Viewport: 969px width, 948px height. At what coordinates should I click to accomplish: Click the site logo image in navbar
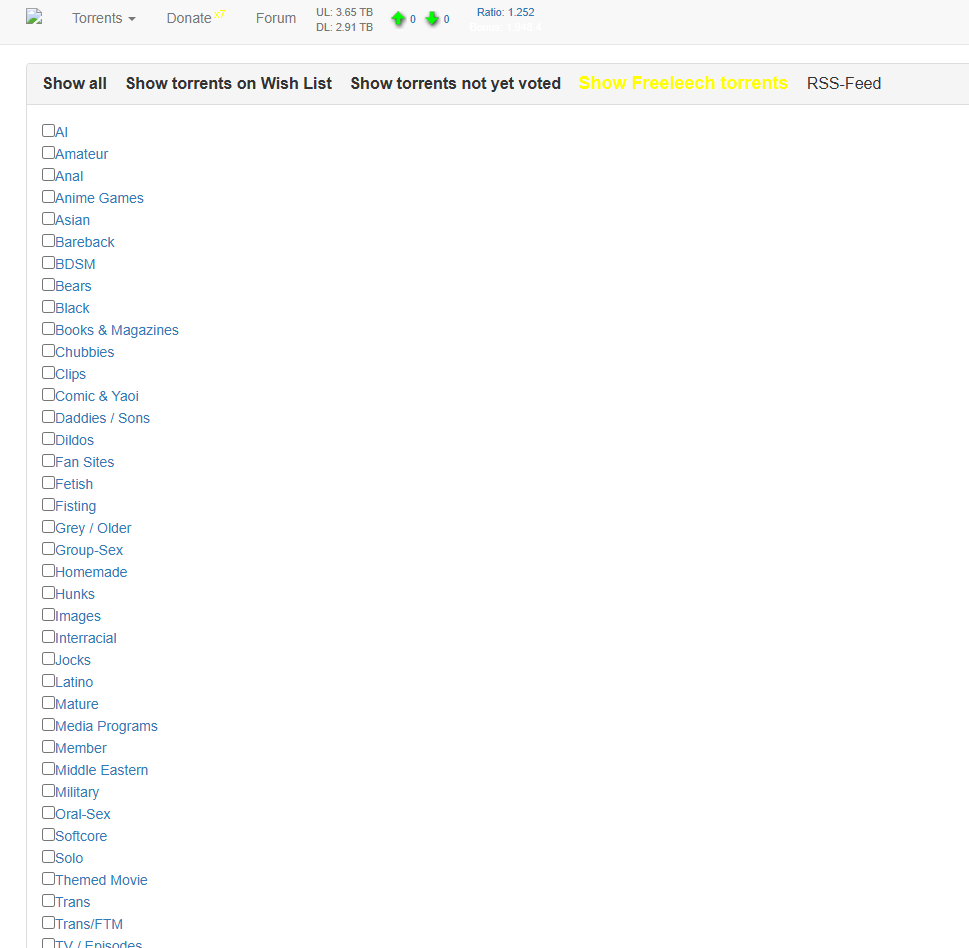34,17
